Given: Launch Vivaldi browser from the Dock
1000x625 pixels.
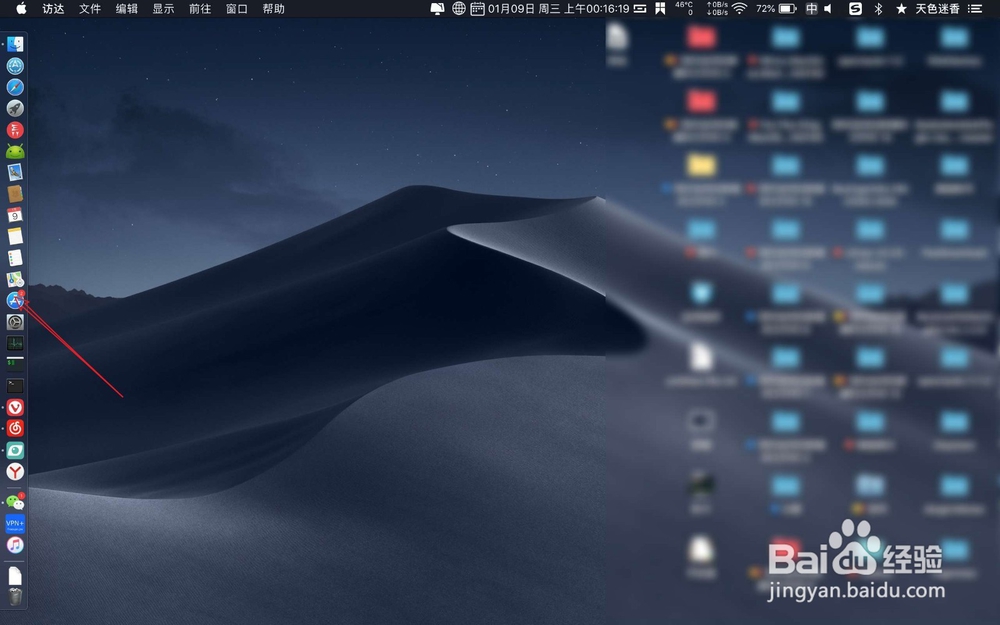Looking at the screenshot, I should tap(15, 407).
